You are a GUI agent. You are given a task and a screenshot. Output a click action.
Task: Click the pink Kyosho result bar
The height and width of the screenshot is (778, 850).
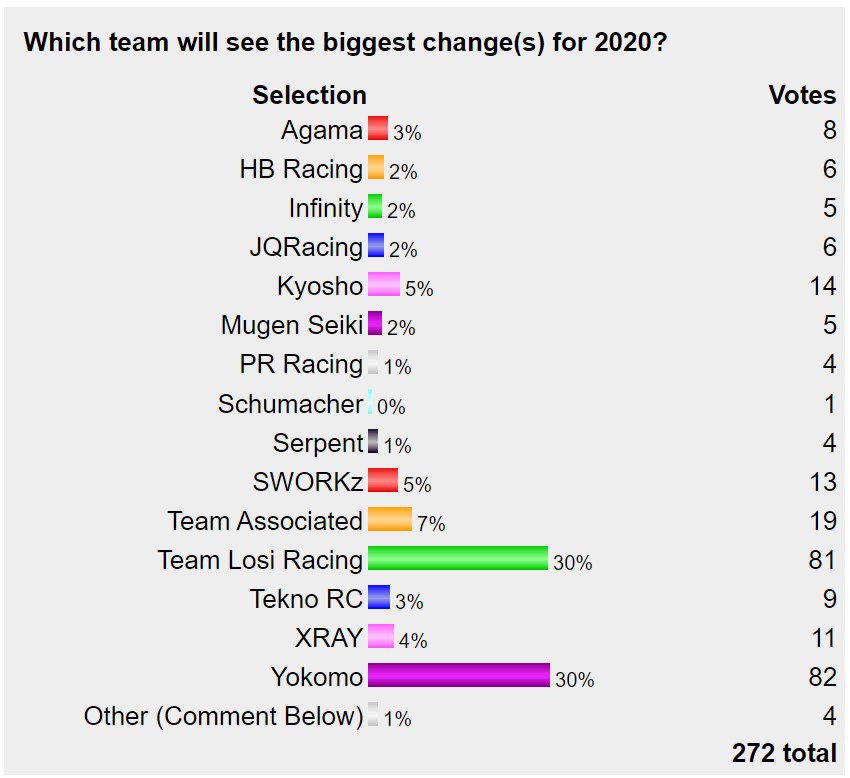pyautogui.click(x=384, y=285)
